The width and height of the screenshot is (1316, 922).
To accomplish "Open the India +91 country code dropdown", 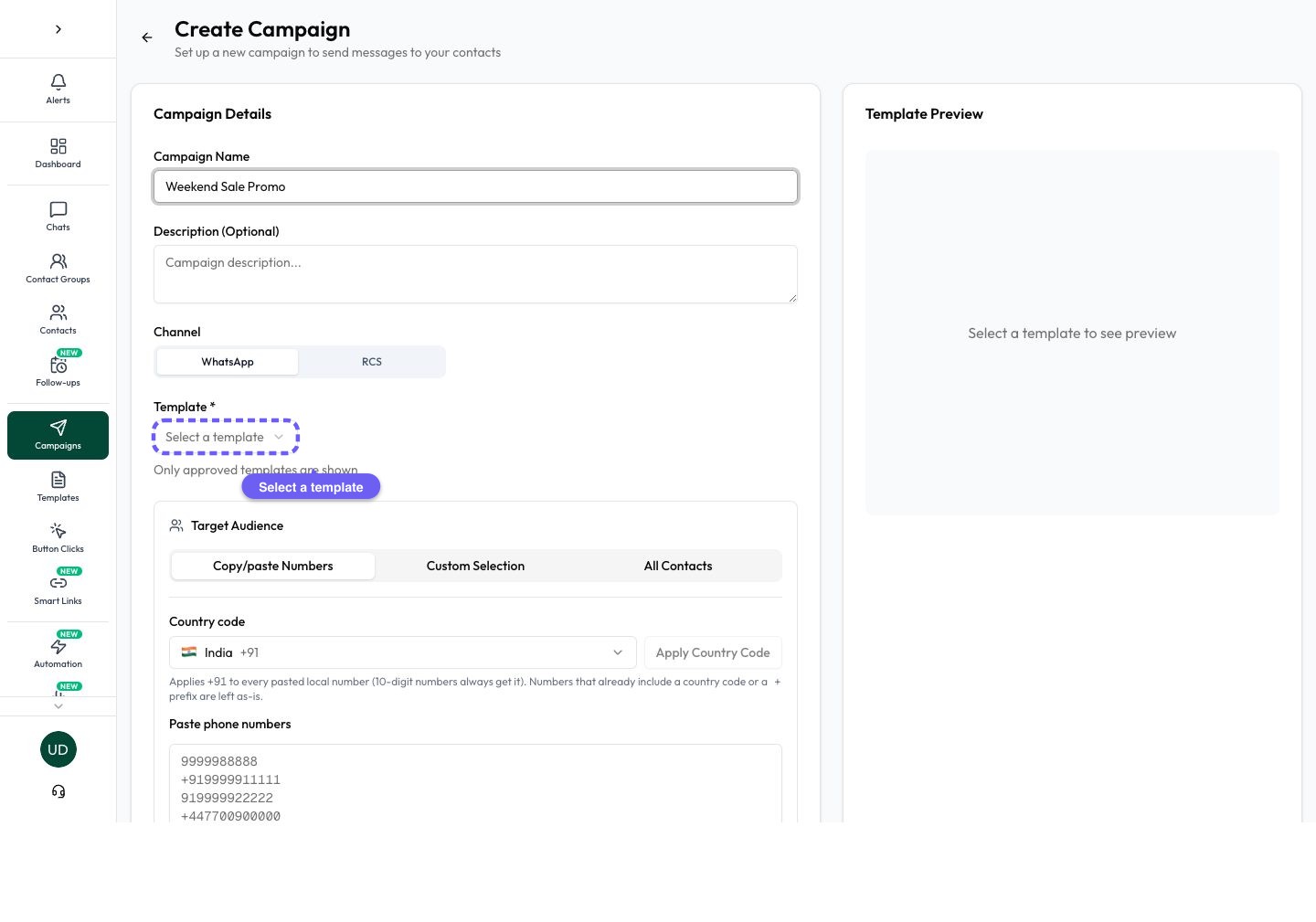I will tap(403, 652).
